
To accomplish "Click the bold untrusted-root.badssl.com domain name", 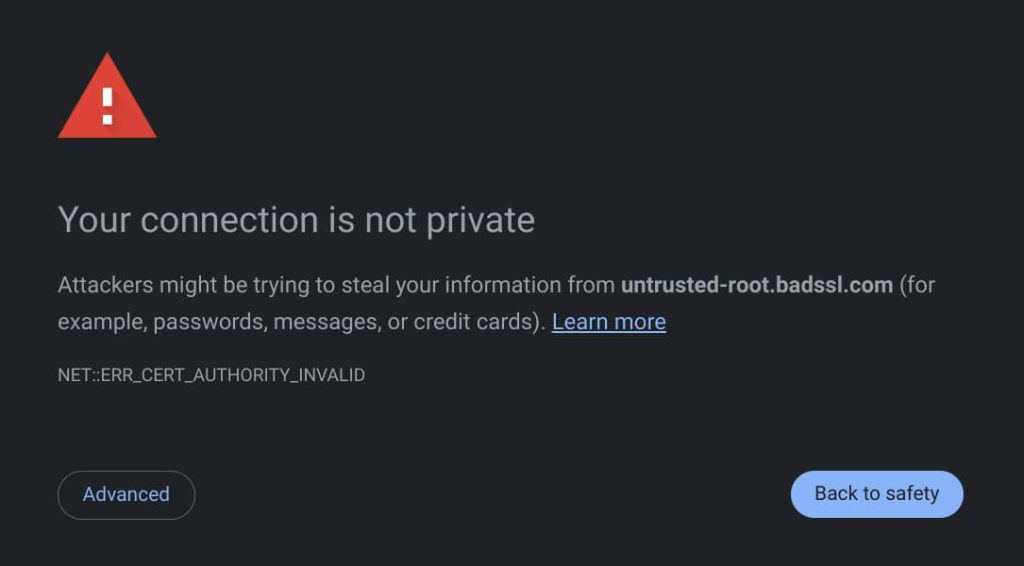I will tap(756, 285).
